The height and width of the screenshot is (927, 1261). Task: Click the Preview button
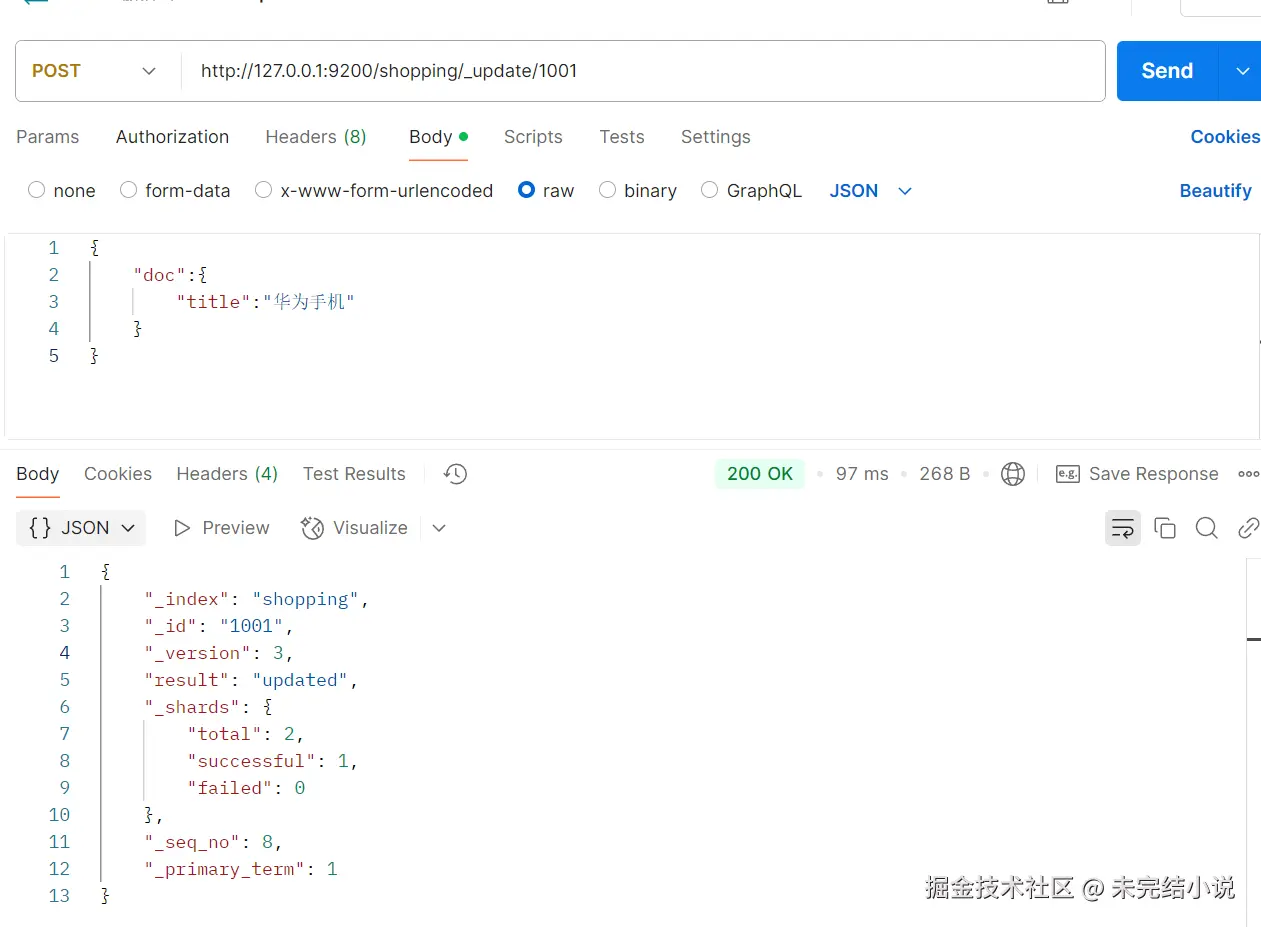221,528
